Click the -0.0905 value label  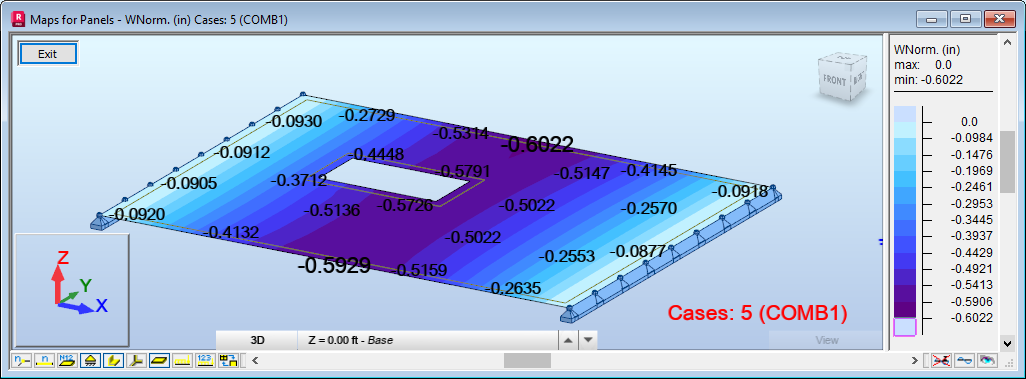(188, 184)
